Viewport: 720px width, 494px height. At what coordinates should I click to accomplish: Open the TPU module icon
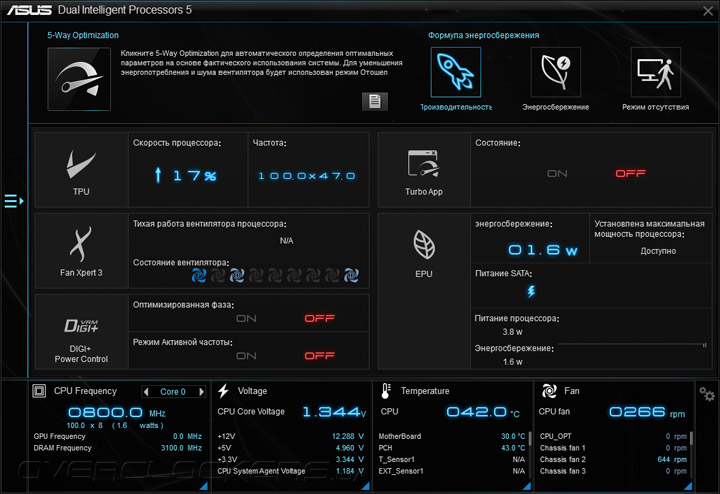click(x=81, y=164)
